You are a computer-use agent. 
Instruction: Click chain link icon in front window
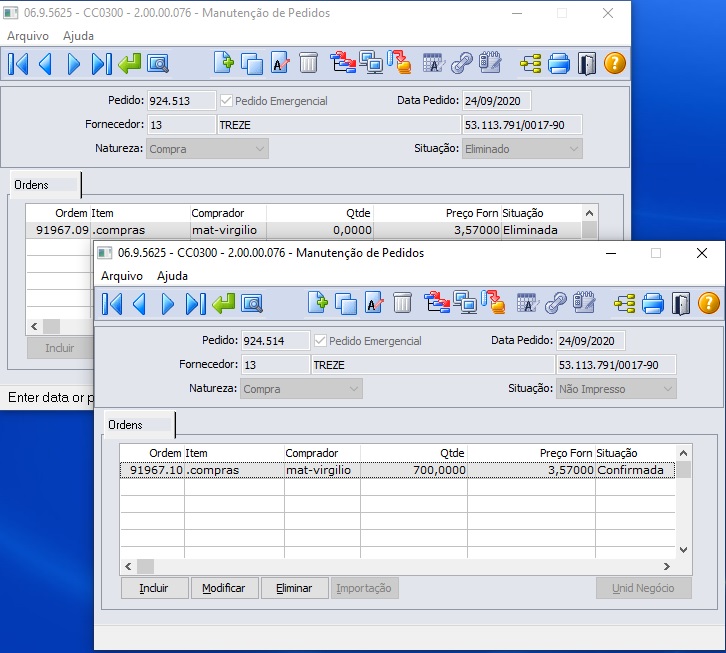click(556, 303)
